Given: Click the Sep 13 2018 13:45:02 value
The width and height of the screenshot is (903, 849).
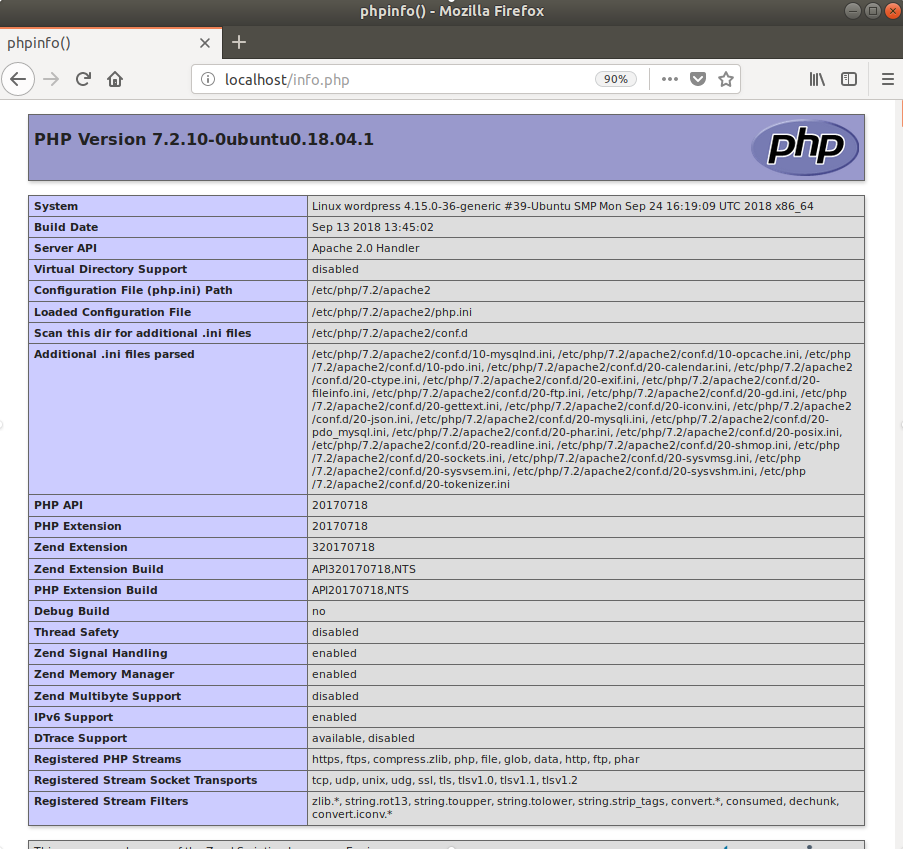Looking at the screenshot, I should coord(373,227).
